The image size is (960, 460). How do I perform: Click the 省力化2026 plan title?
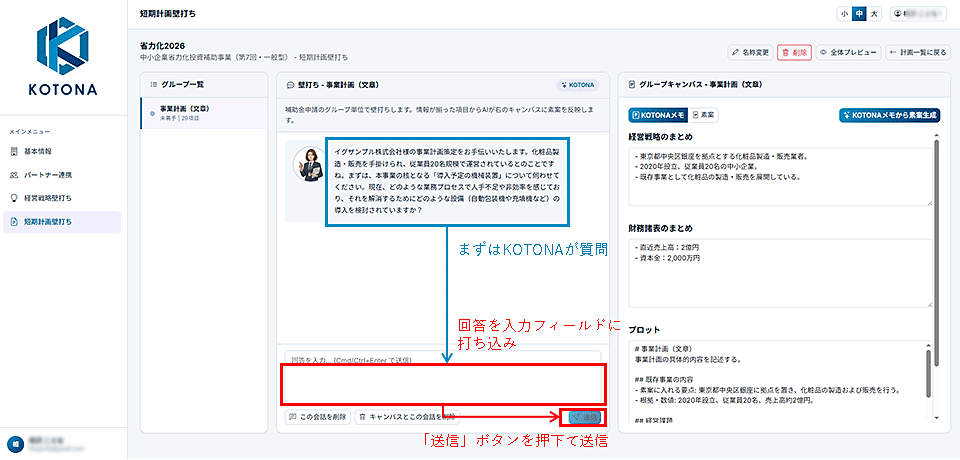(162, 46)
